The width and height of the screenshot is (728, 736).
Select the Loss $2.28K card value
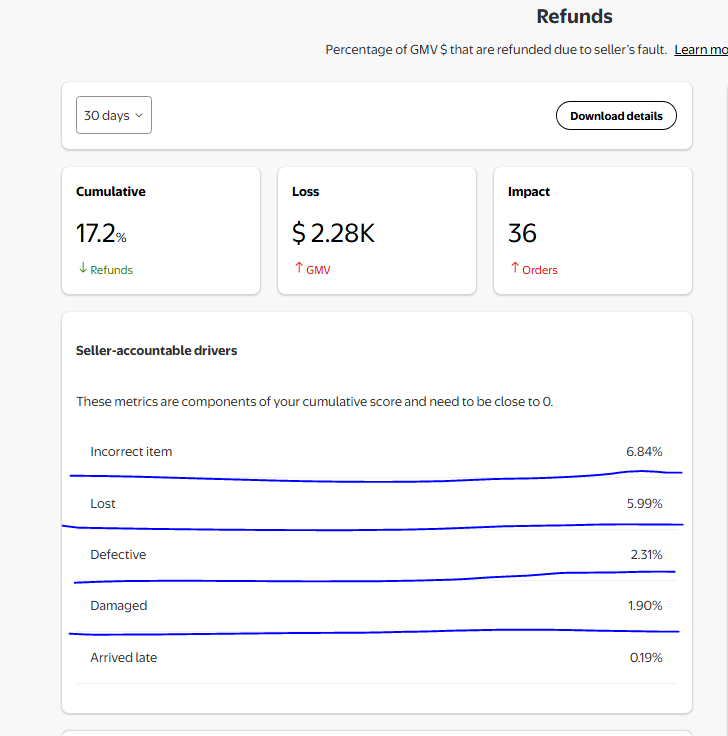click(333, 234)
